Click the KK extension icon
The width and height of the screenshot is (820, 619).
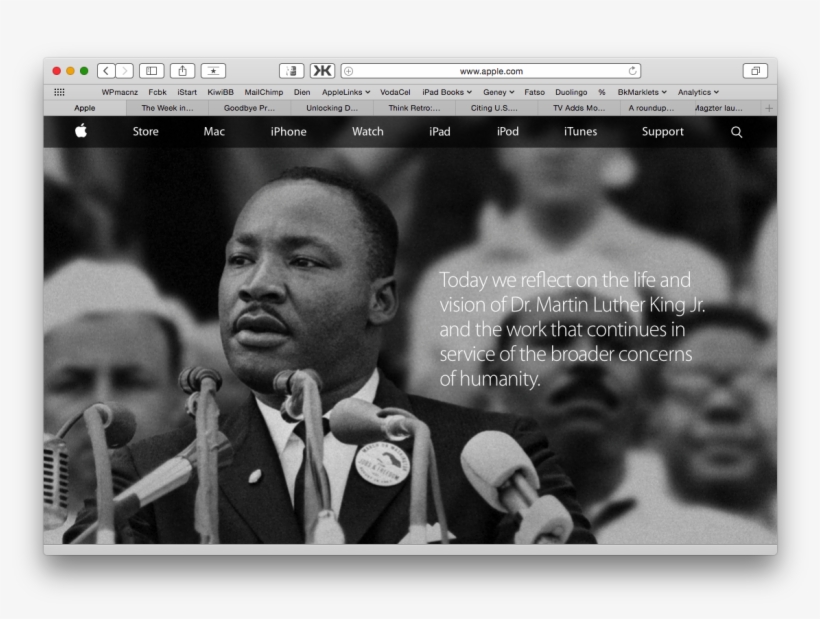coord(320,70)
